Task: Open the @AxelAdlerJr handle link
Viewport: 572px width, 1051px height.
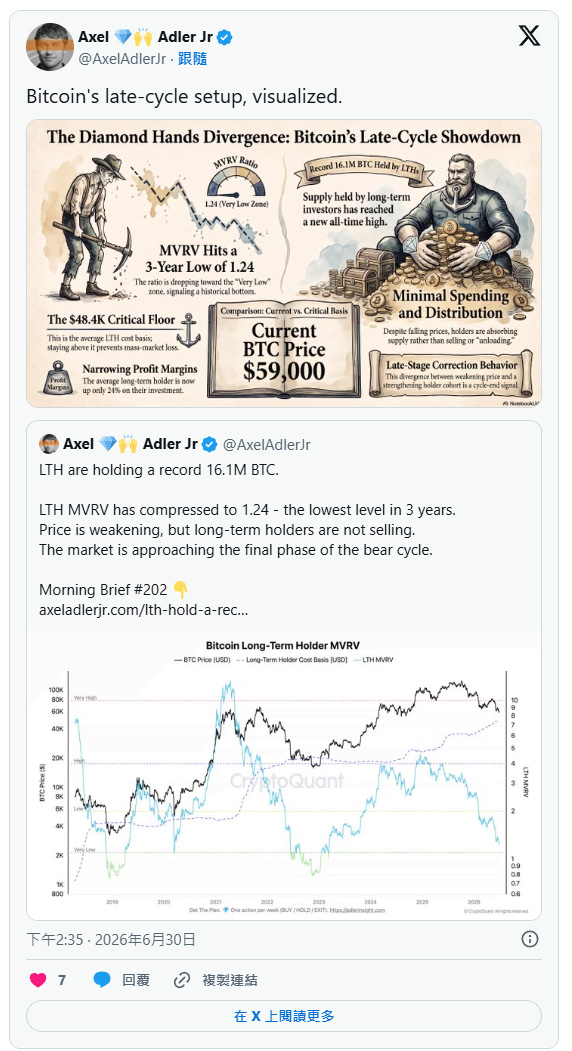Action: click(x=123, y=59)
